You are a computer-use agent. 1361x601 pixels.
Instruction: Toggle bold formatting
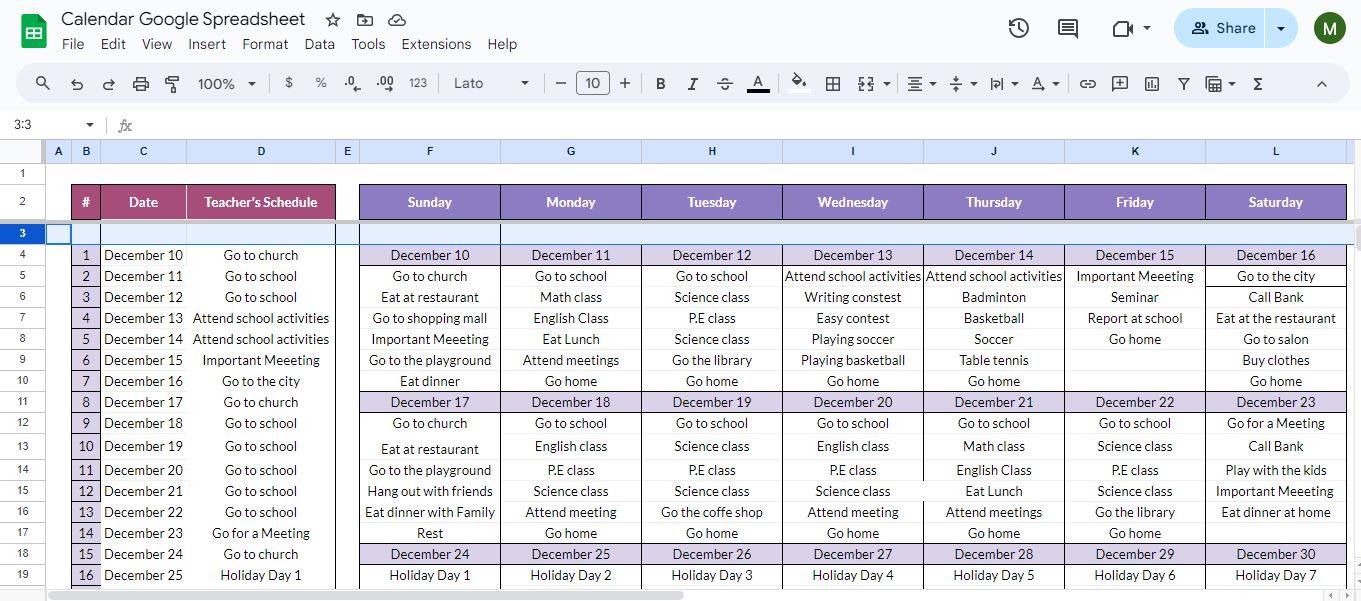click(661, 84)
